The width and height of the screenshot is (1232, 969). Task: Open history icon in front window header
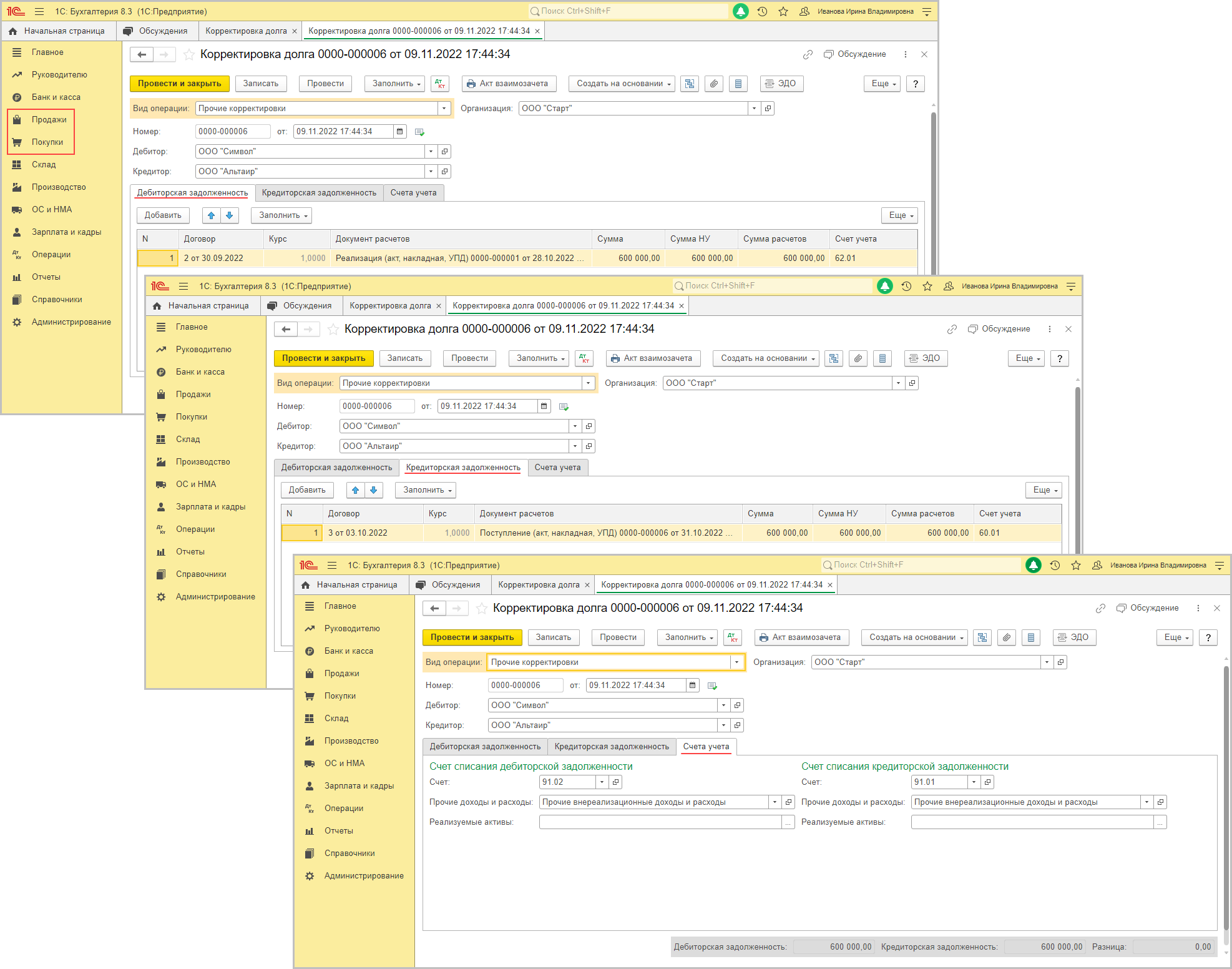pos(1055,565)
